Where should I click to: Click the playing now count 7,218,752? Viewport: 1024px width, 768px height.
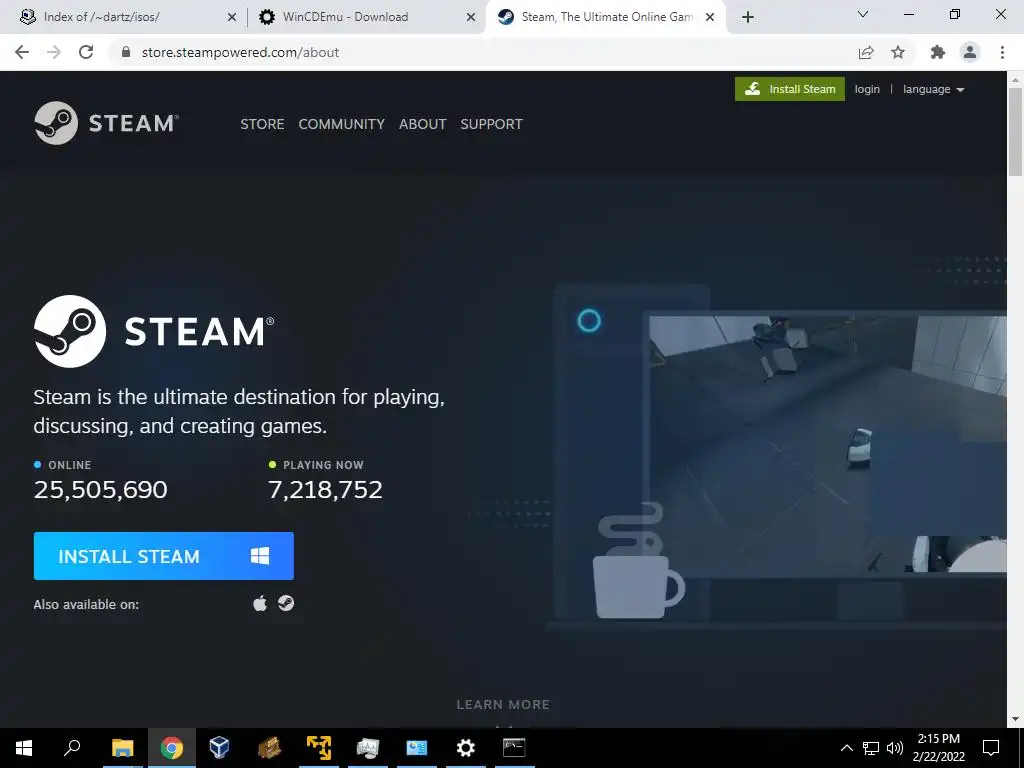(325, 490)
